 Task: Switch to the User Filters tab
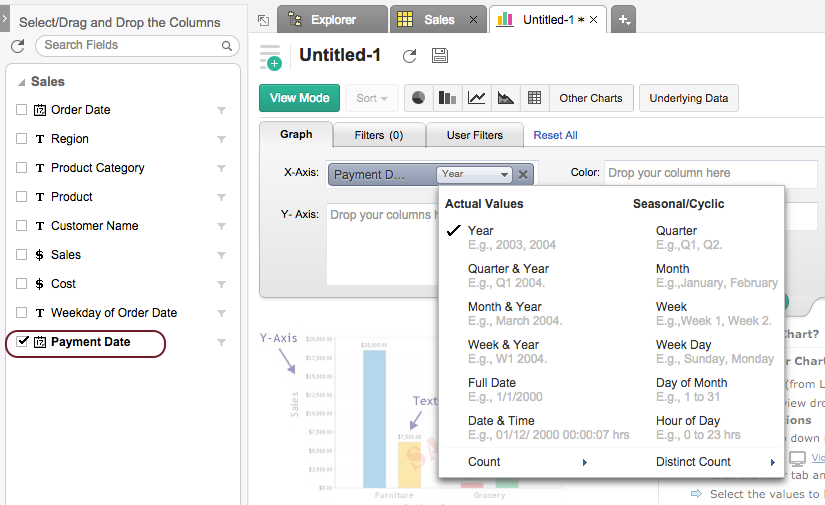point(475,135)
